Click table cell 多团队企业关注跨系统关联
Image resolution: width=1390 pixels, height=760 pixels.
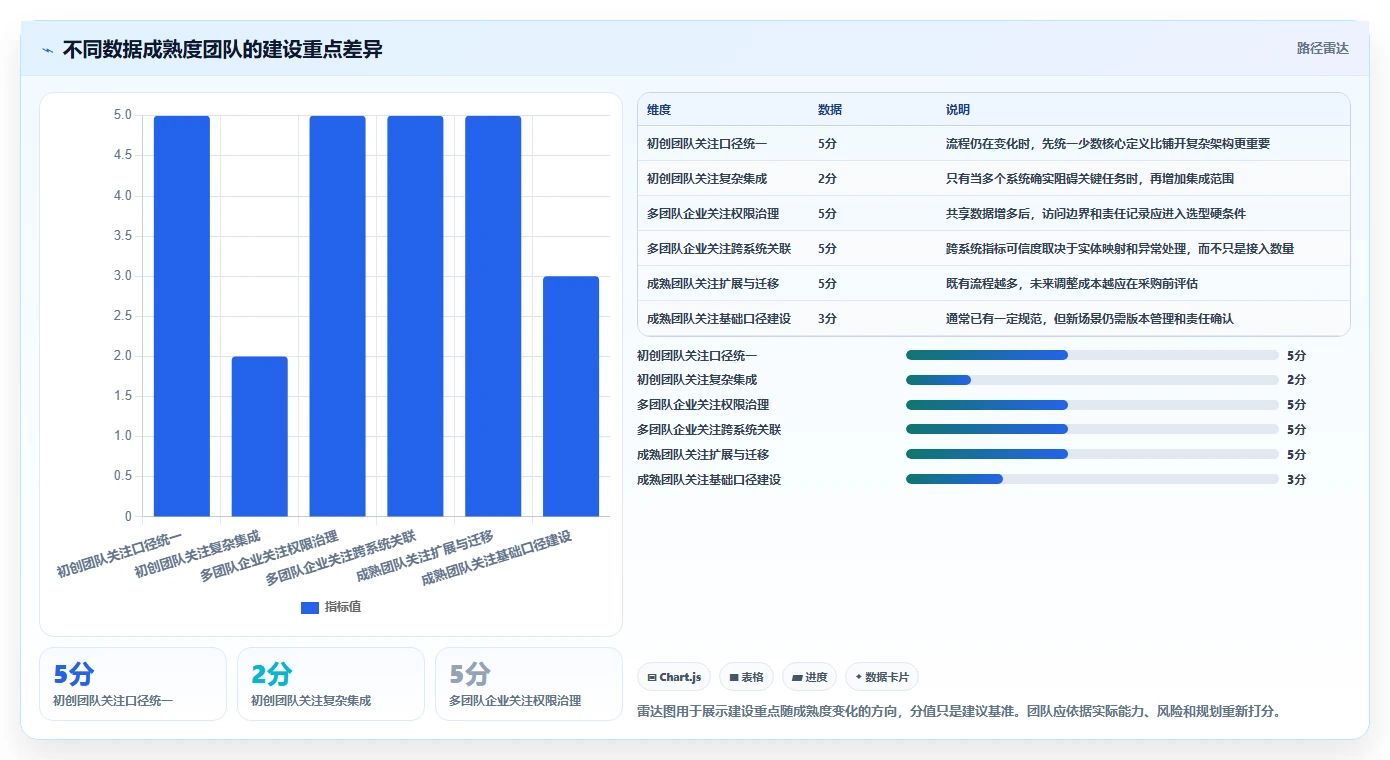click(719, 249)
